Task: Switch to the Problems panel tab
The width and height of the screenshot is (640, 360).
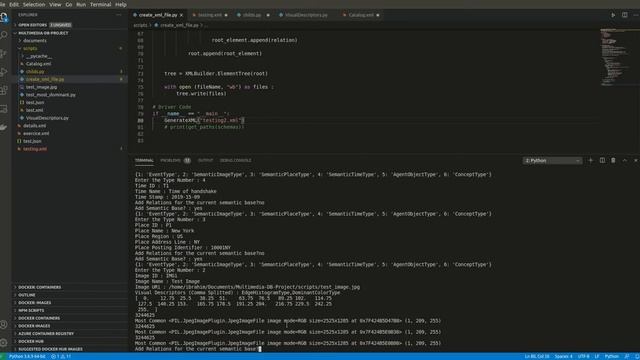Action: (175, 160)
